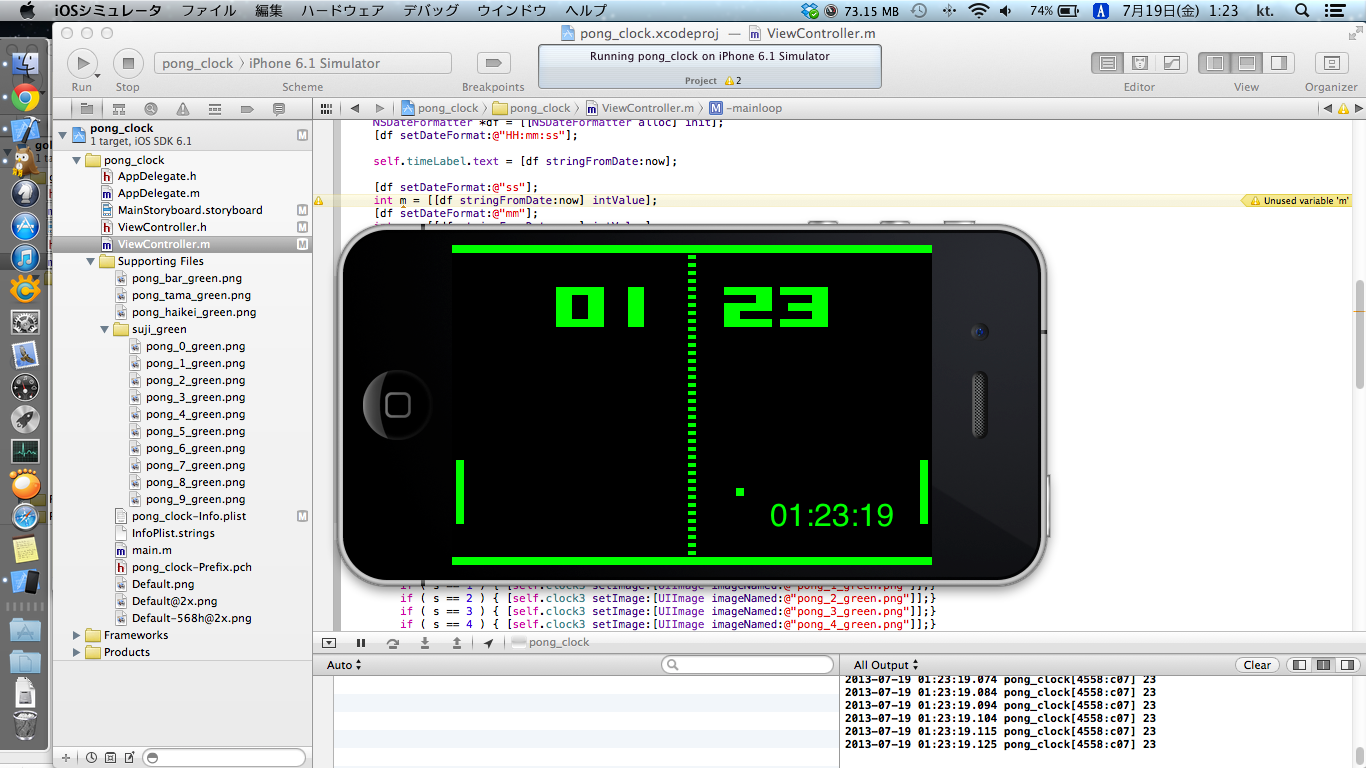Show the Symbol navigator
This screenshot has height=768, width=1366.
[119, 108]
